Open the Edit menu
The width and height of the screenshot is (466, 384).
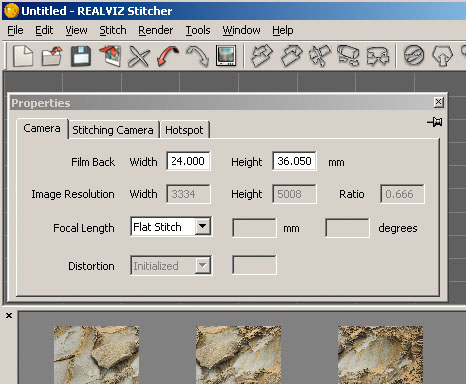click(x=44, y=30)
